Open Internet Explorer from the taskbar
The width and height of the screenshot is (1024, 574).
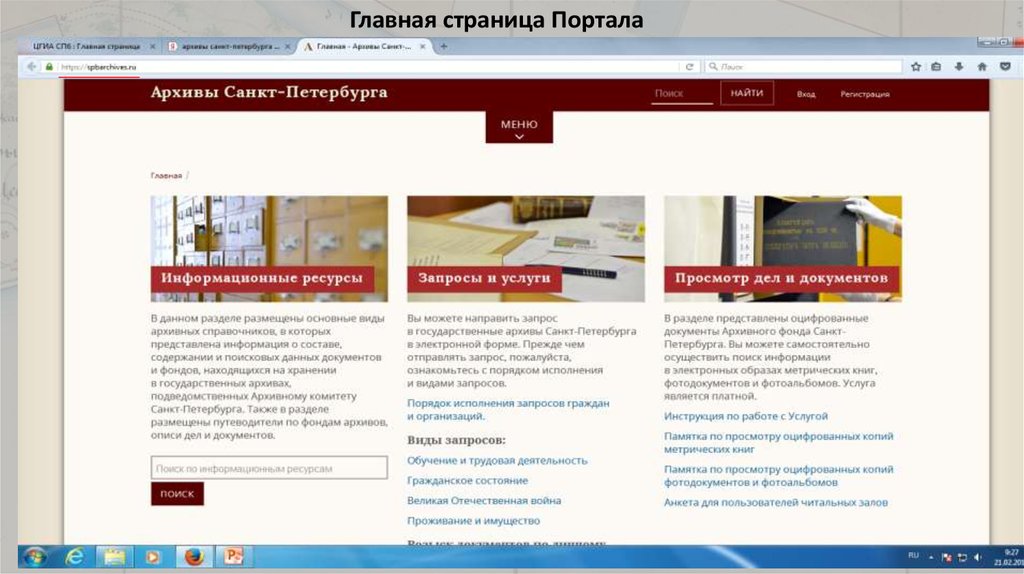tap(74, 556)
